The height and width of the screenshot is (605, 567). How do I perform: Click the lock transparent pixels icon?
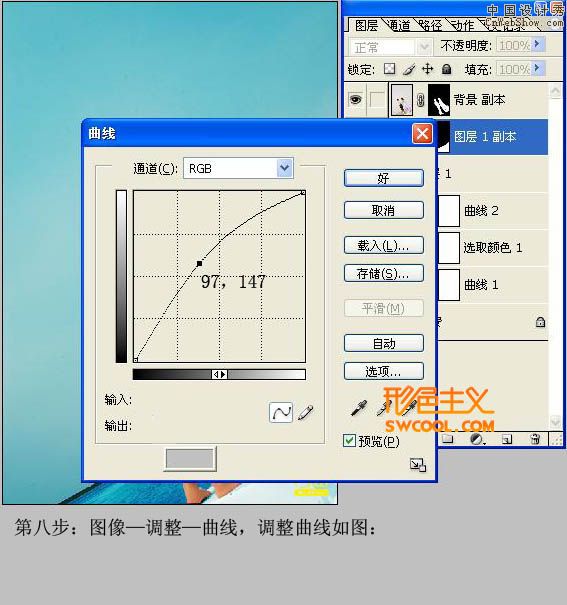click(x=390, y=69)
